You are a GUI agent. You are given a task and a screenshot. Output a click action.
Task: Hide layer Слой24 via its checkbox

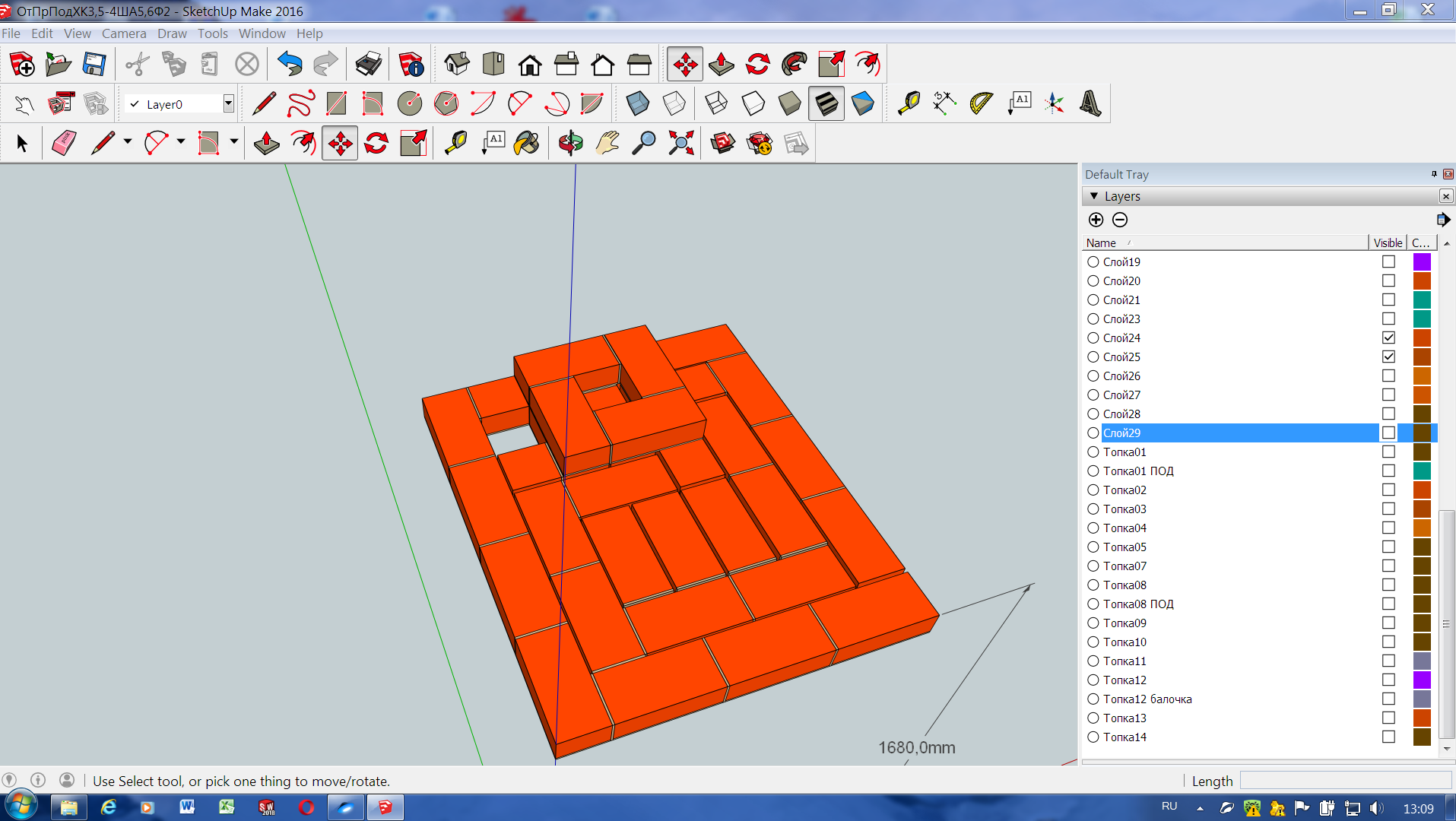click(1388, 338)
